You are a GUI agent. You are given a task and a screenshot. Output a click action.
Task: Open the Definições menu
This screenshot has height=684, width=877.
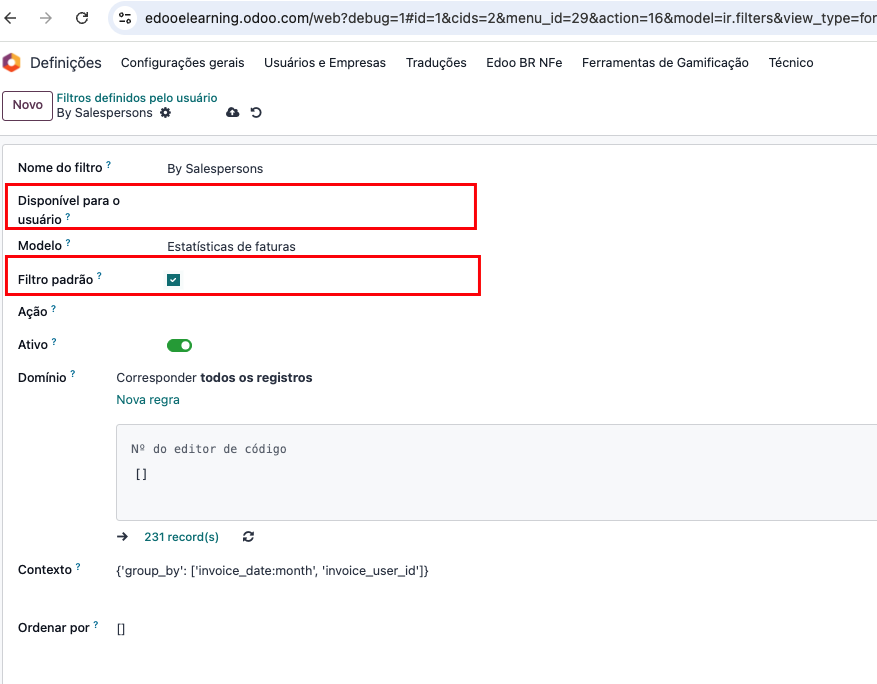(66, 63)
